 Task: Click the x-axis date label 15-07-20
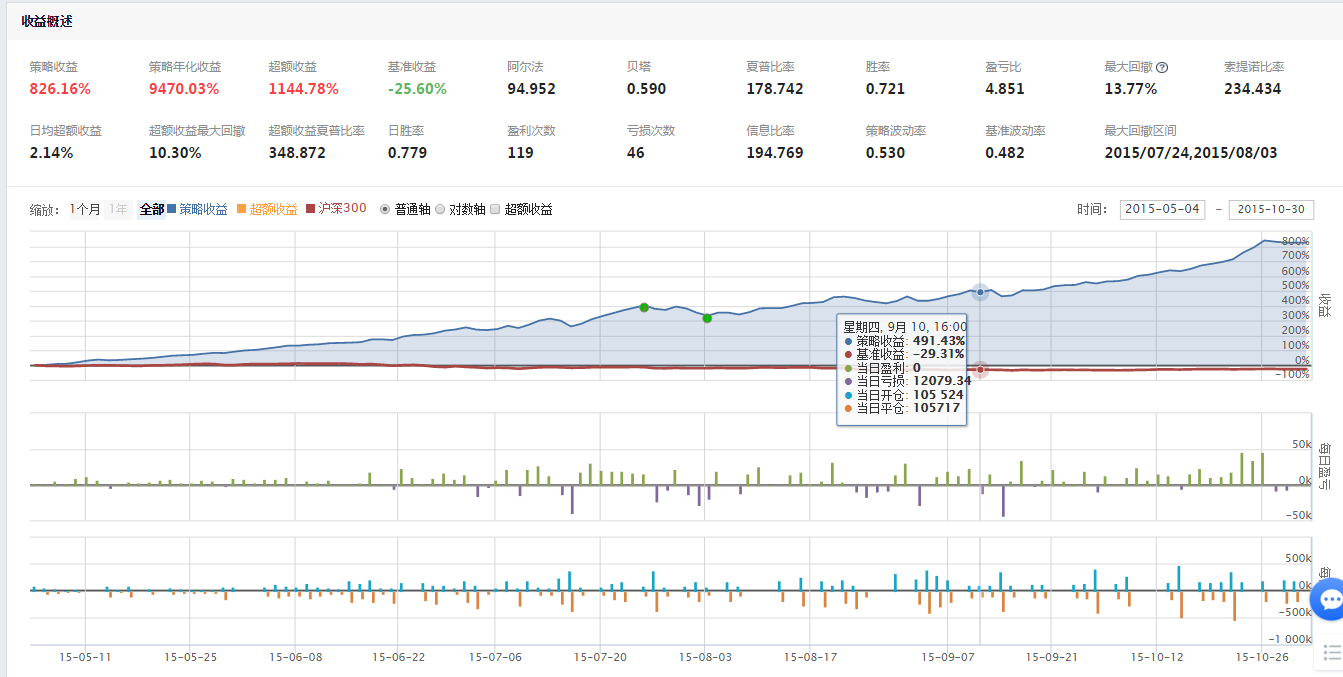click(x=599, y=657)
